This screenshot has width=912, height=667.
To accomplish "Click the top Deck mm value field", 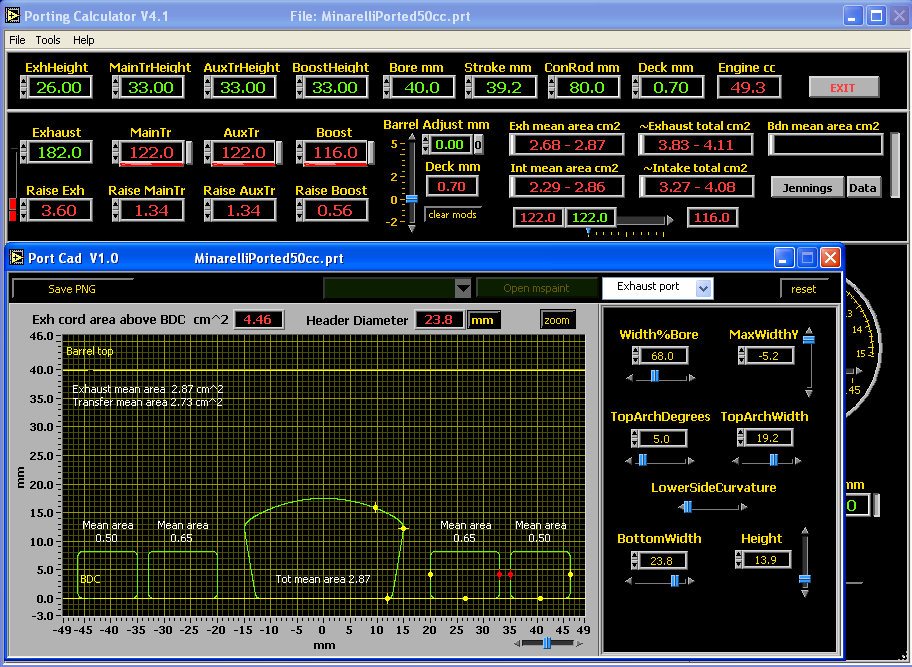I will [671, 88].
